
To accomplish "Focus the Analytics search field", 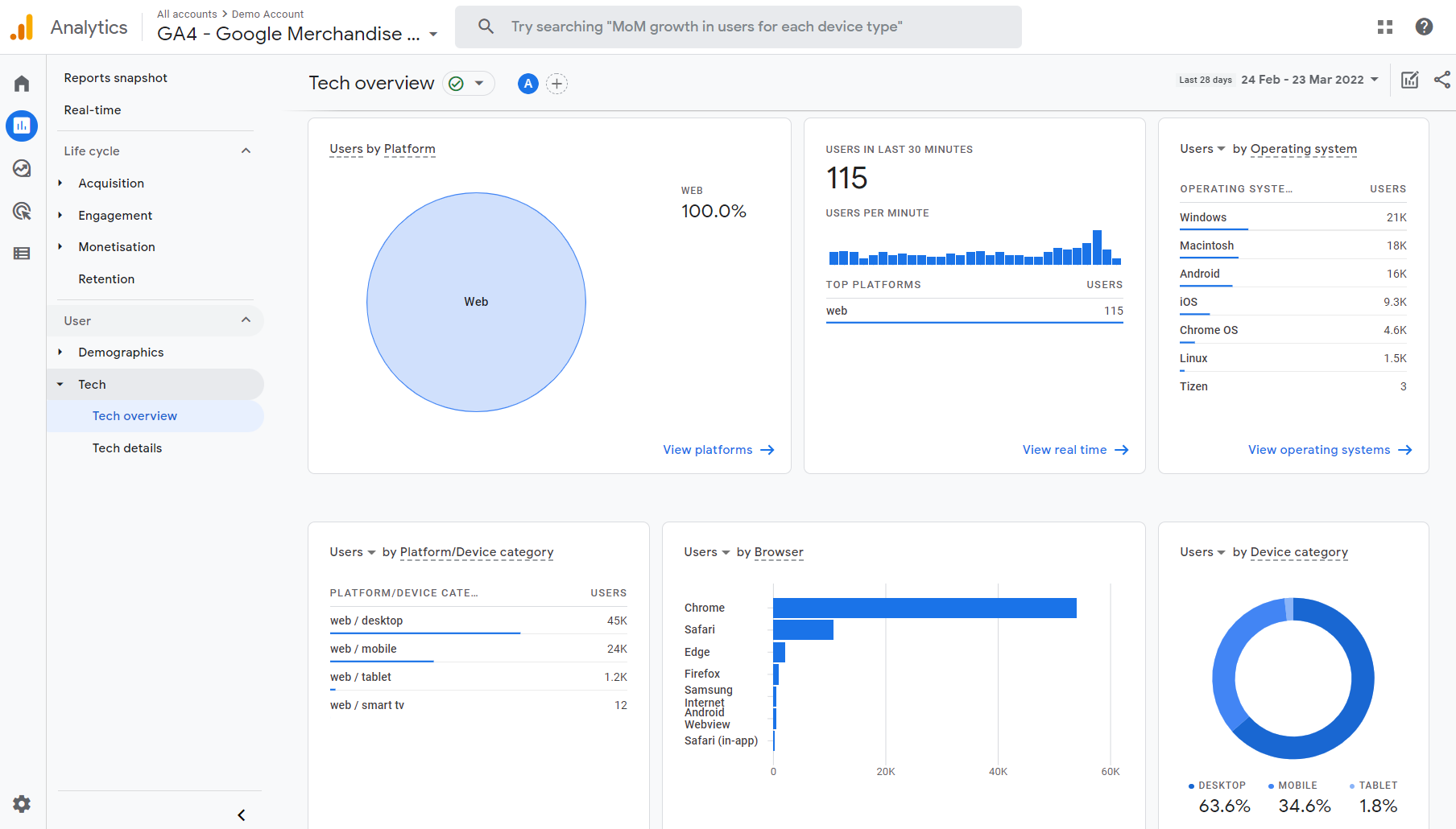I will pyautogui.click(x=738, y=27).
